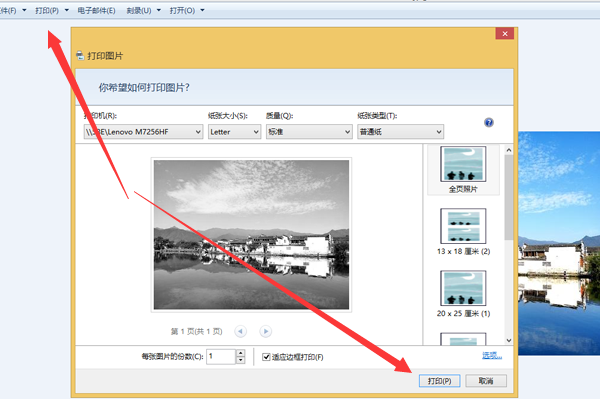Open the 电子邮件(E) menu item
The image size is (600, 399).
[x=96, y=11]
